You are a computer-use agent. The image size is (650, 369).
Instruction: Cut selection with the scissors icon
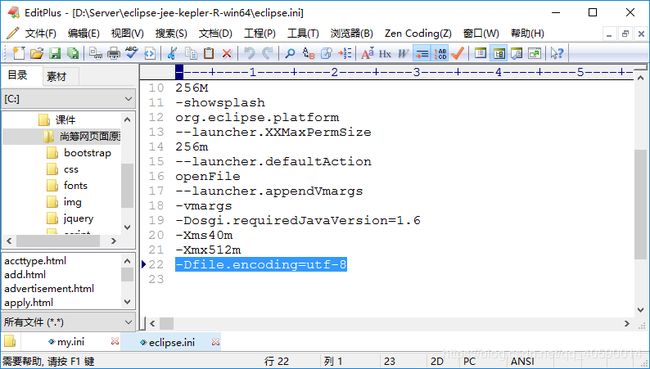pos(172,53)
